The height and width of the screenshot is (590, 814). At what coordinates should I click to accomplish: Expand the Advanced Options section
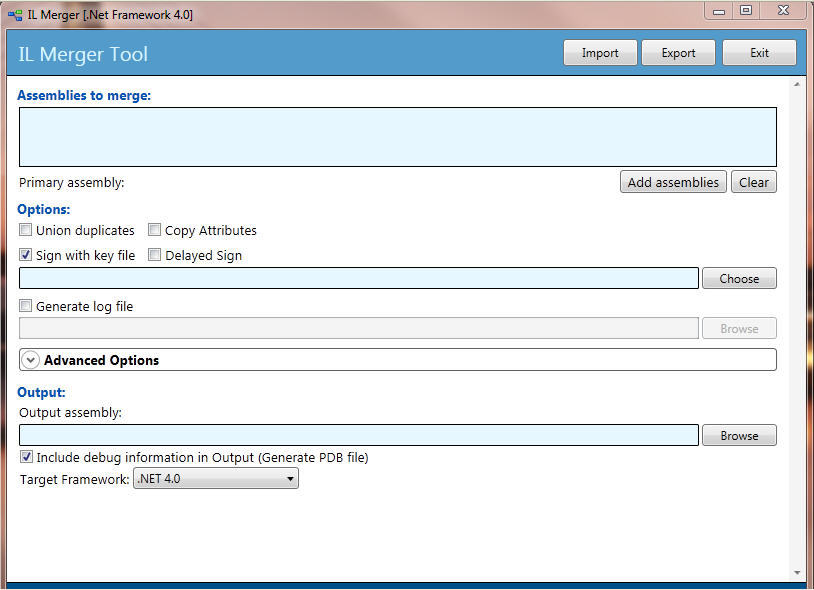coord(99,360)
